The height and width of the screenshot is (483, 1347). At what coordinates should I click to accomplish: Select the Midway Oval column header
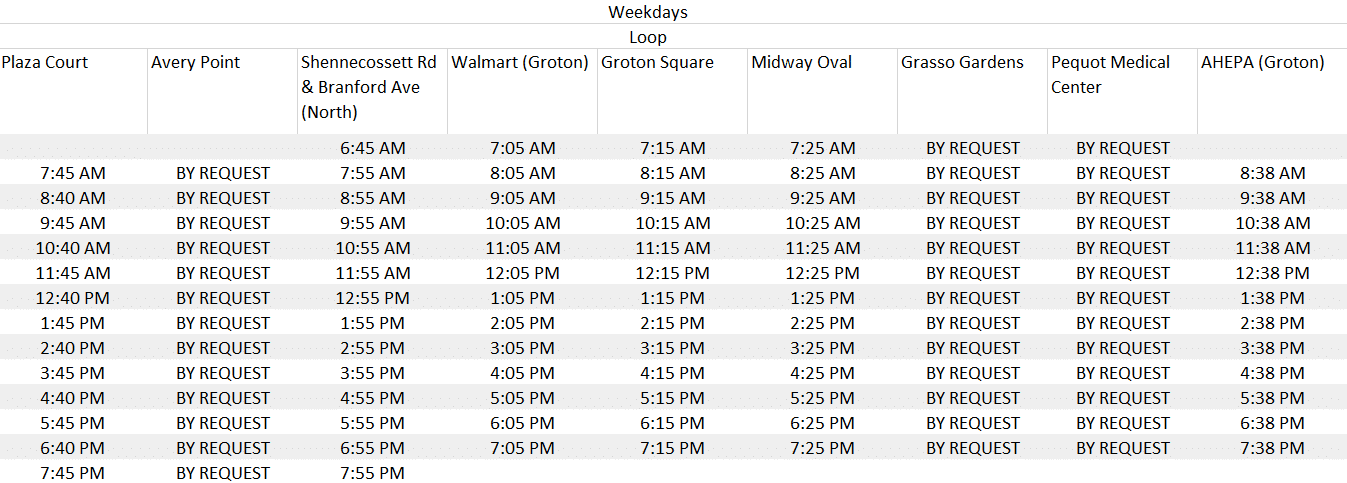coord(802,62)
